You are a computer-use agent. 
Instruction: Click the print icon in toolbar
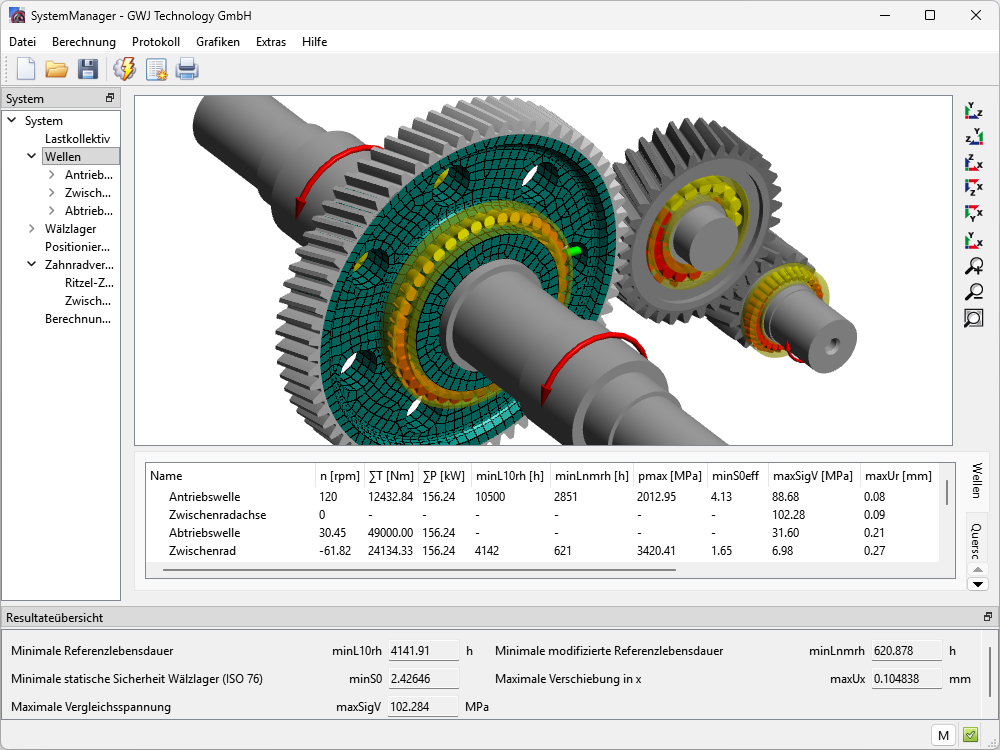(x=187, y=69)
